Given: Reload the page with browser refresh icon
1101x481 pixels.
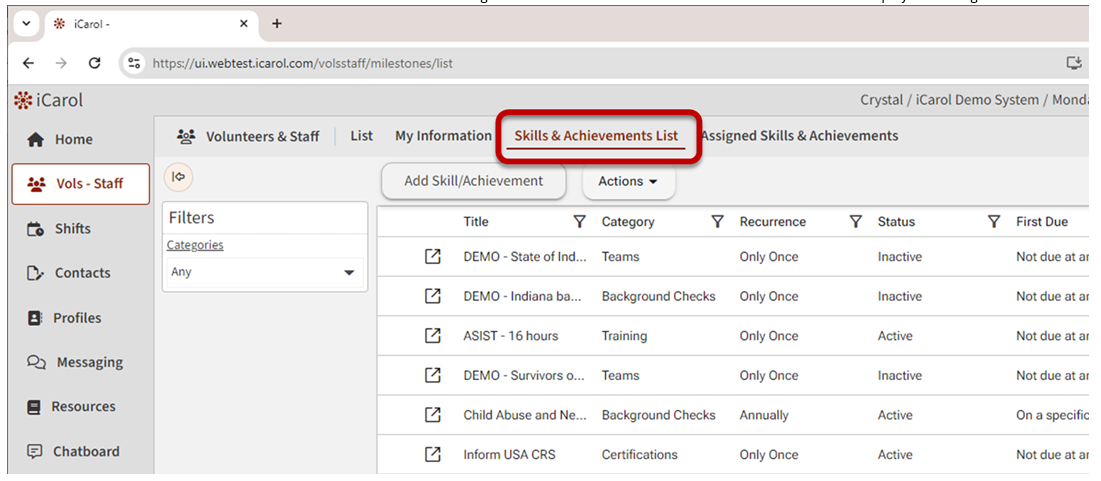Looking at the screenshot, I should (95, 63).
